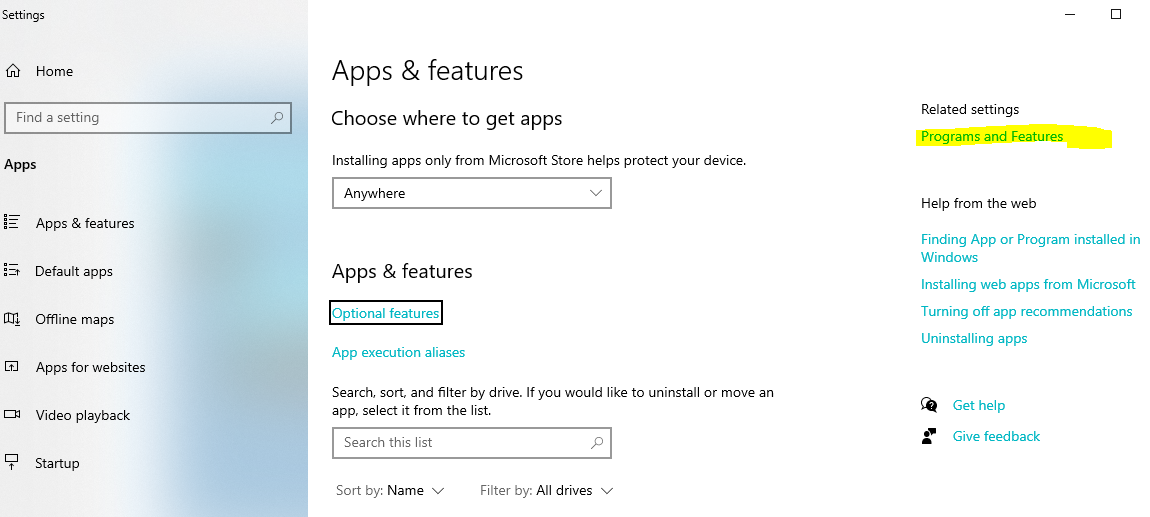1150x517 pixels.
Task: Select Offline maps in the sidebar
Action: click(x=75, y=319)
